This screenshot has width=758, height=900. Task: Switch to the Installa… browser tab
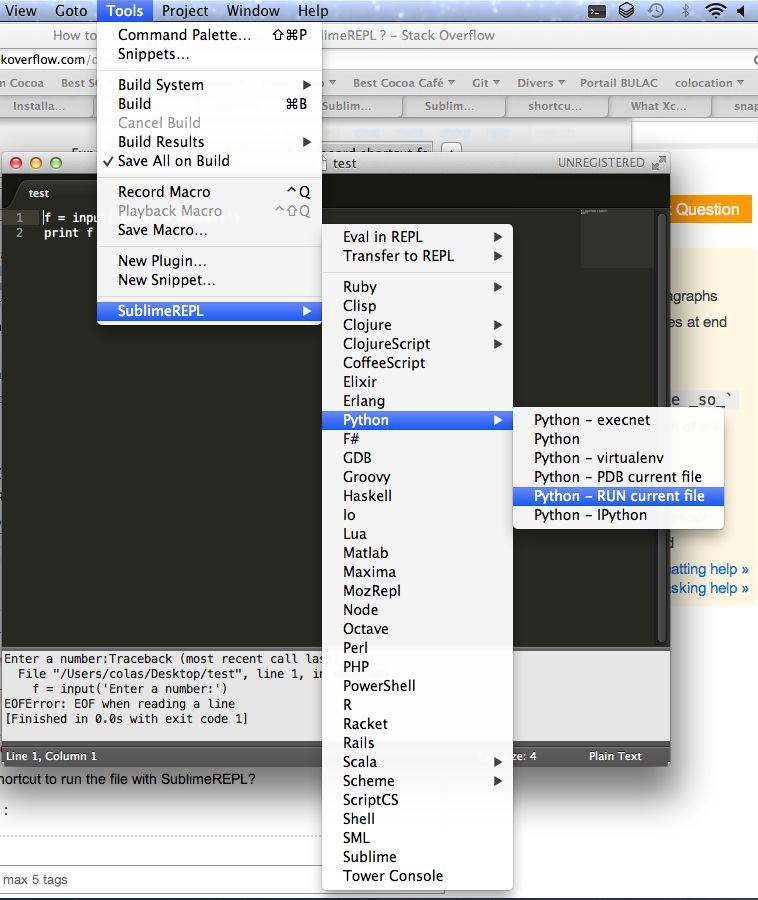pos(39,106)
